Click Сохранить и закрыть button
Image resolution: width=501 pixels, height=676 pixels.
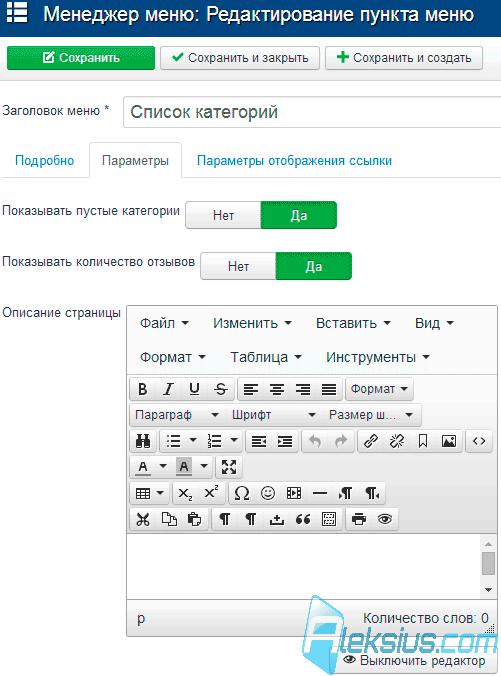(240, 58)
